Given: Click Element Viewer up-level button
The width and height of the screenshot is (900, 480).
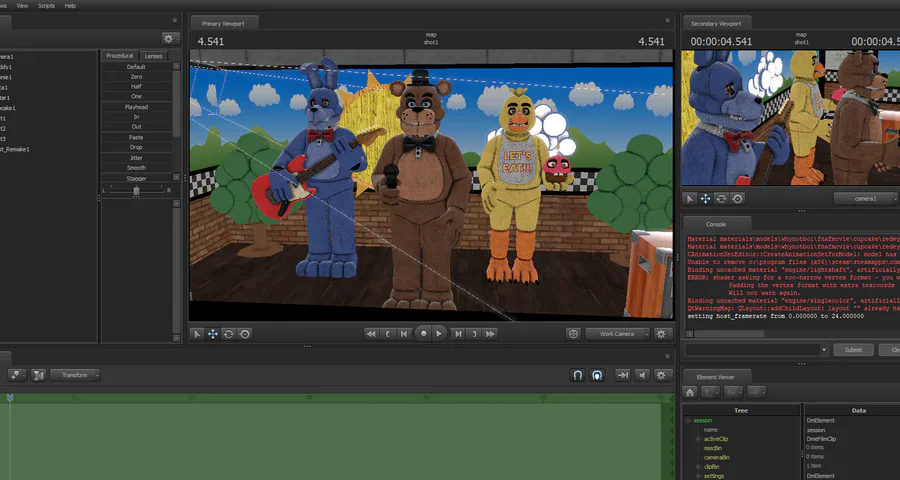Looking at the screenshot, I should [x=711, y=392].
